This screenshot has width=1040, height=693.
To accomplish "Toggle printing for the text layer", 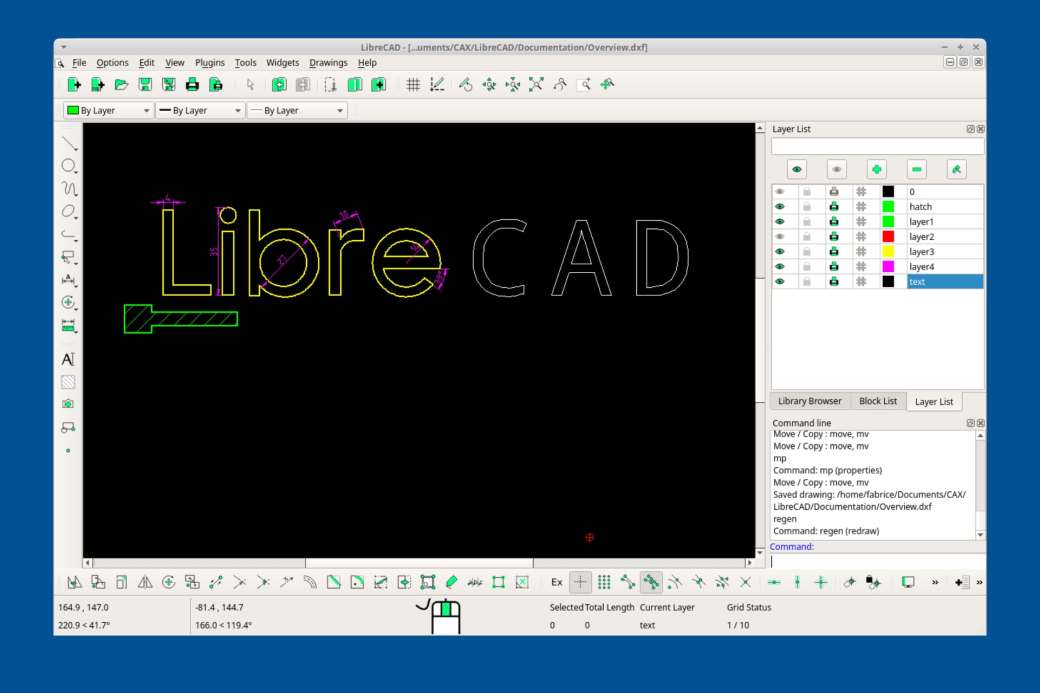I will [834, 282].
